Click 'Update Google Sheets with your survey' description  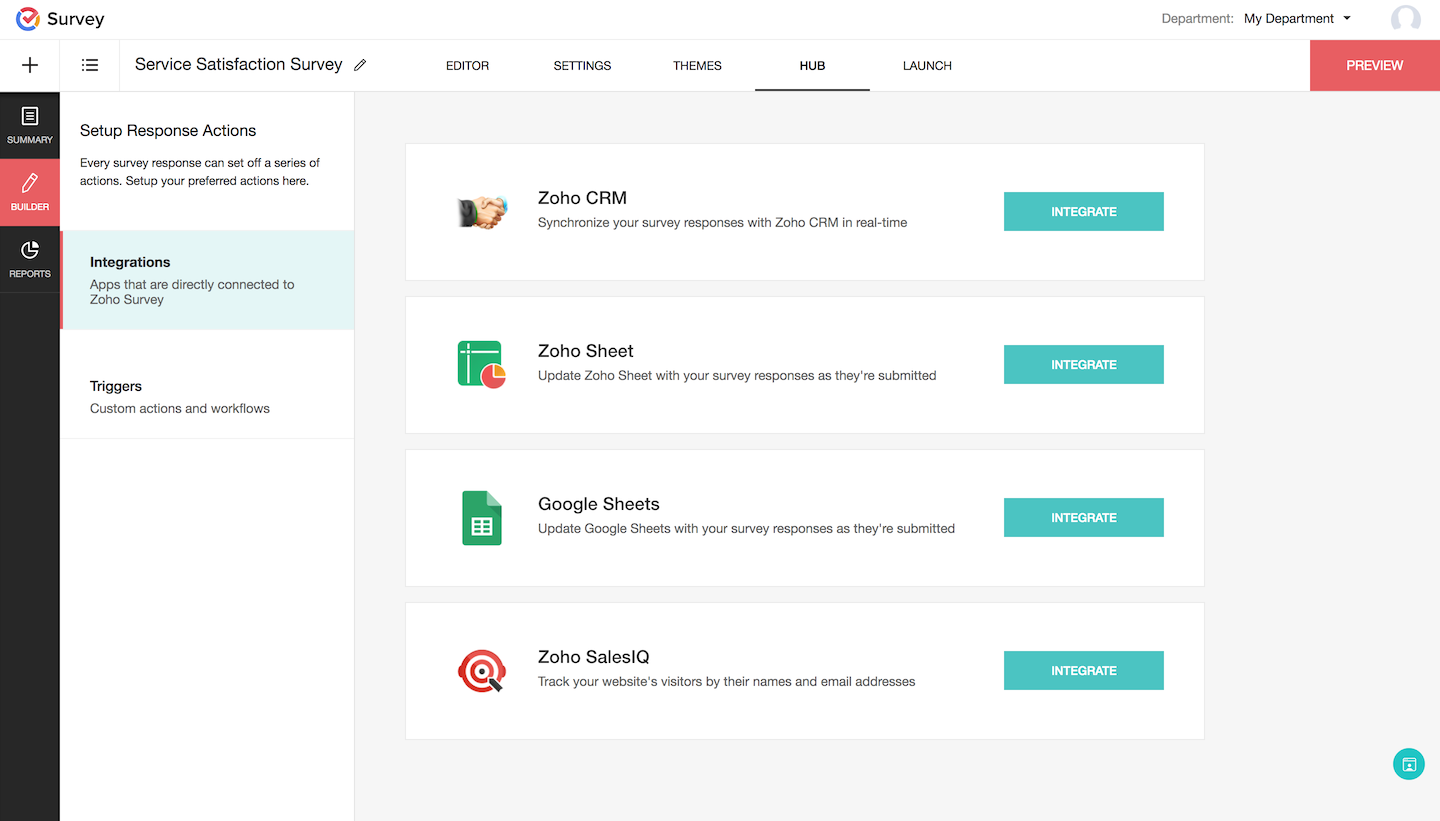746,529
